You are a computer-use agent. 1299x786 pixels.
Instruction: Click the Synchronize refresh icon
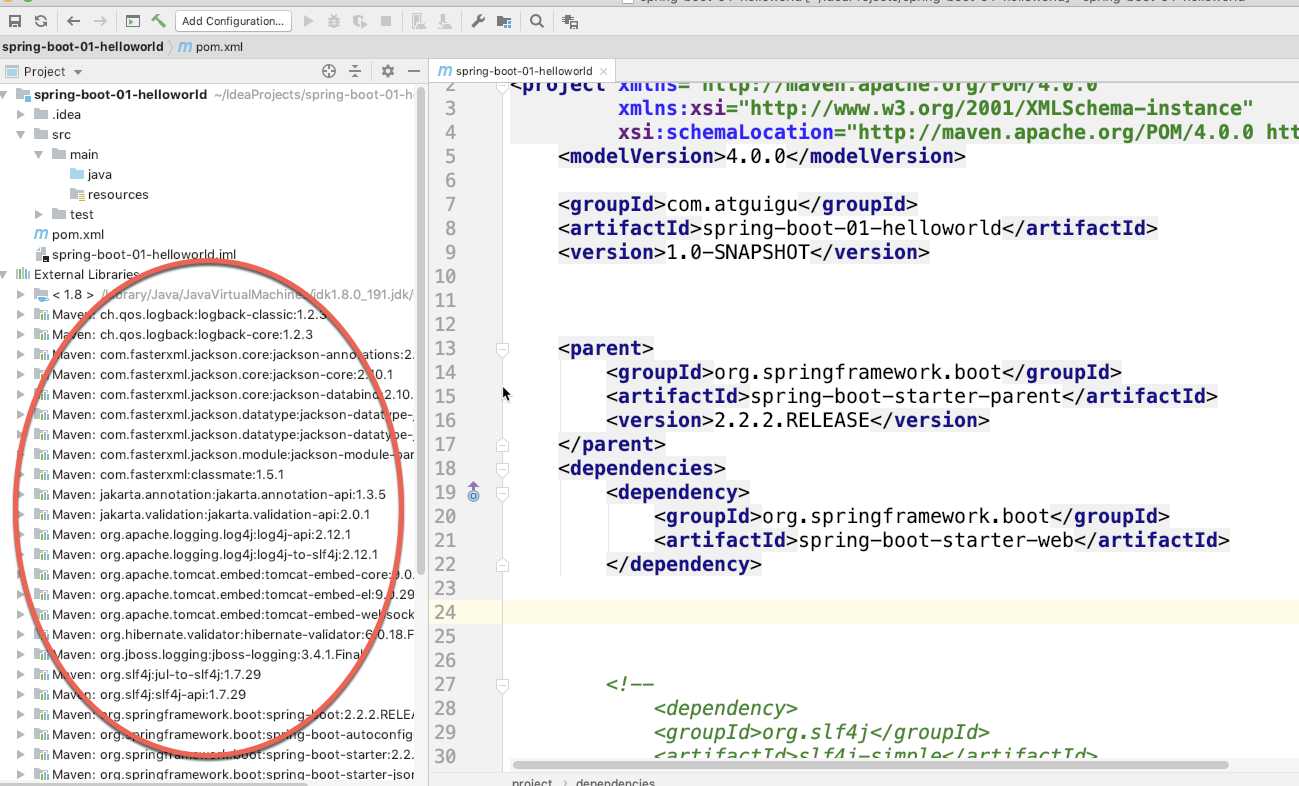tap(40, 21)
